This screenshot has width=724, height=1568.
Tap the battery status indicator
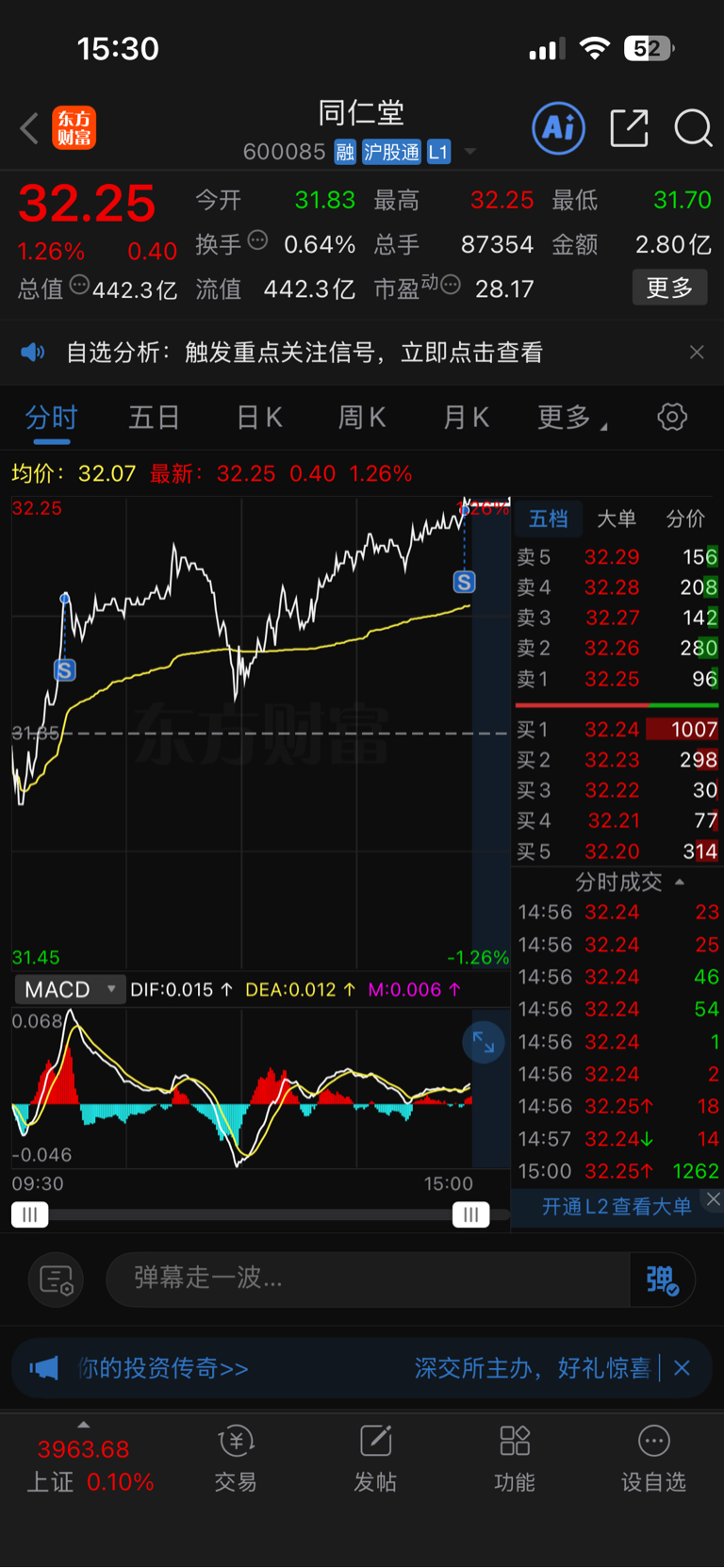click(x=649, y=48)
